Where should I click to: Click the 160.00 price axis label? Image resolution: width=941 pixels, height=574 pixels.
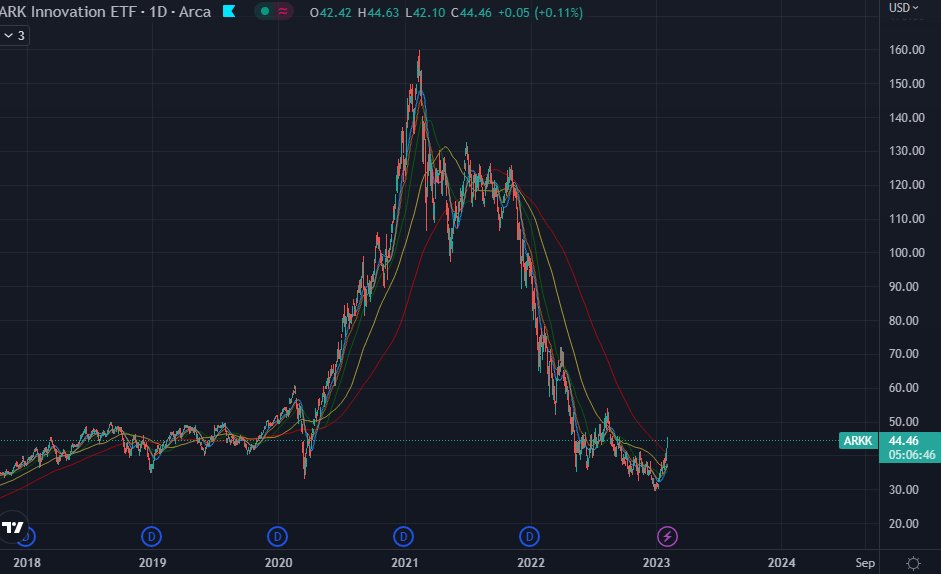(x=906, y=50)
